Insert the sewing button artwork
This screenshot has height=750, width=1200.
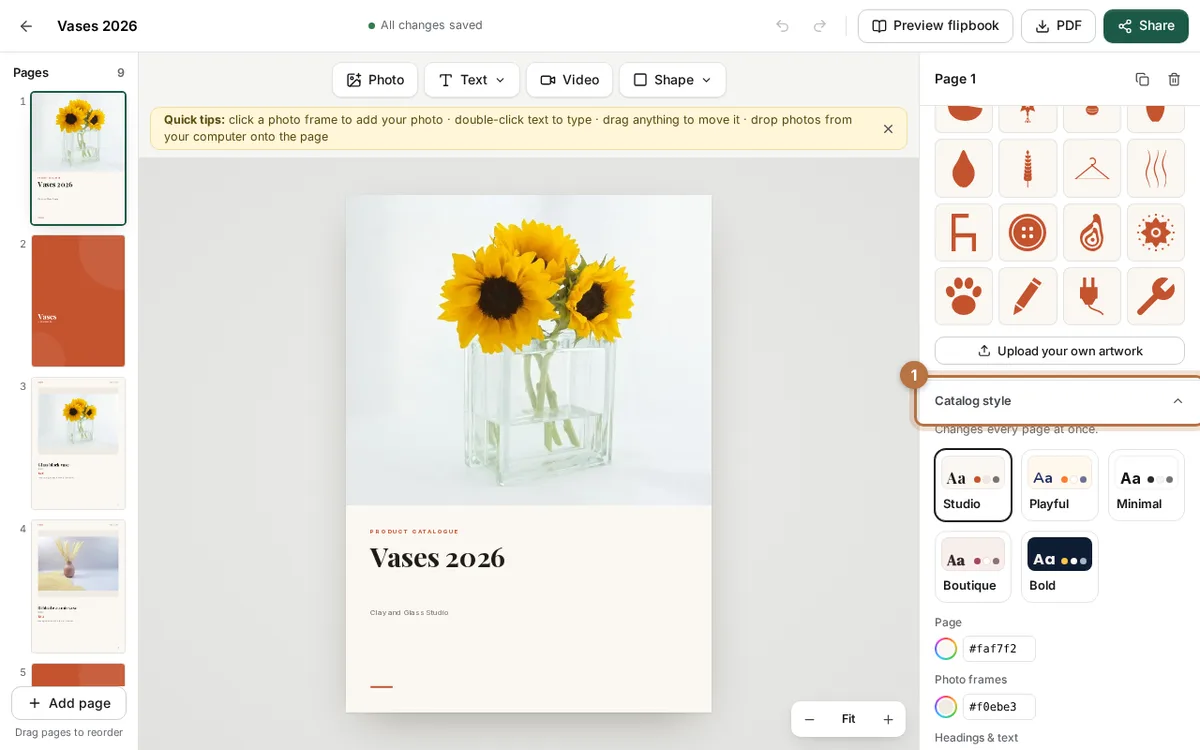tap(1028, 232)
